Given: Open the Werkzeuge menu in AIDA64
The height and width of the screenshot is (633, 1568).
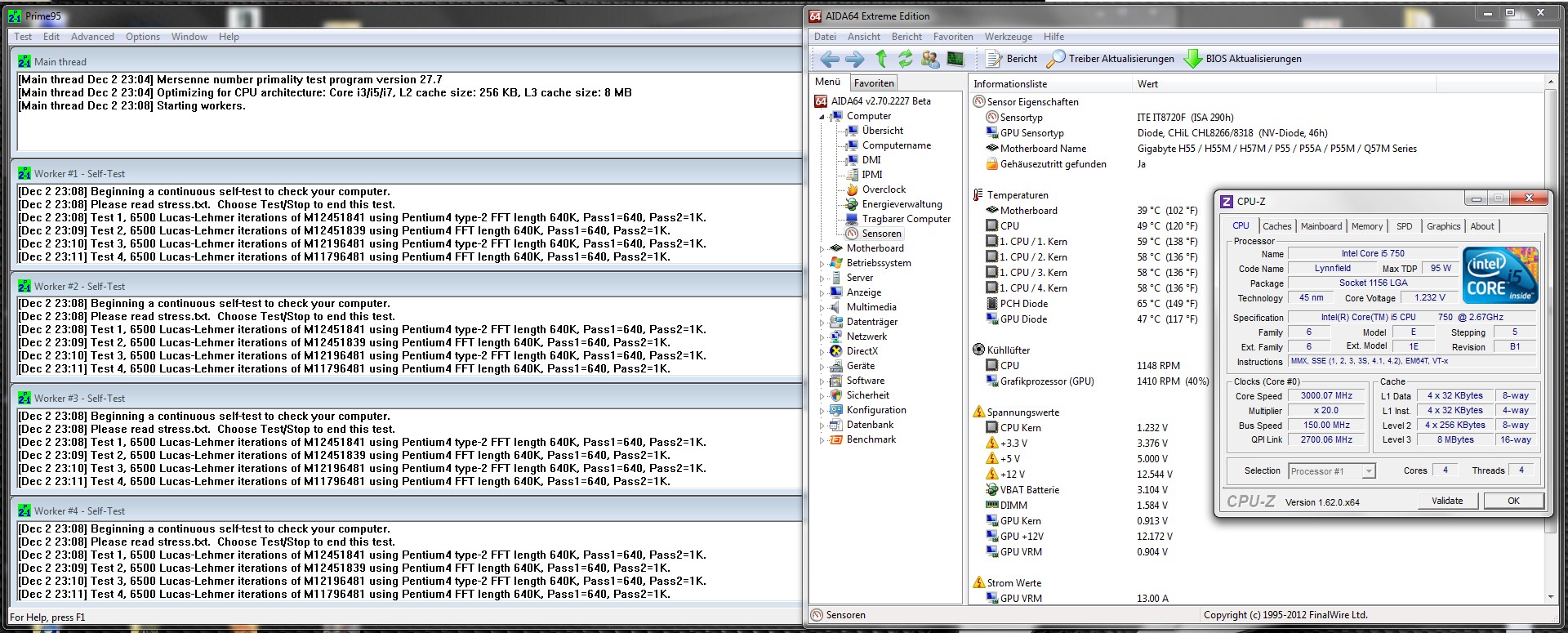Looking at the screenshot, I should click(x=1008, y=37).
